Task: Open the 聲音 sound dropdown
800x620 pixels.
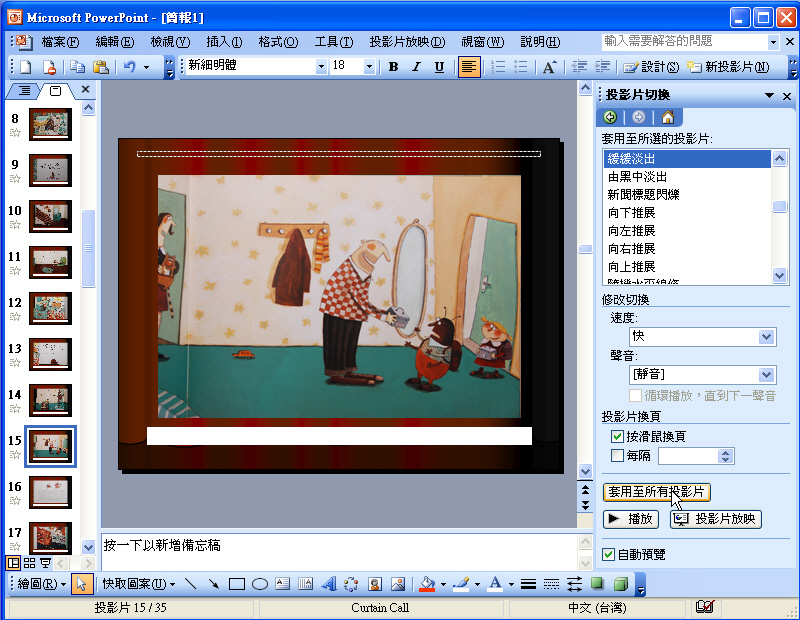Action: 766,375
